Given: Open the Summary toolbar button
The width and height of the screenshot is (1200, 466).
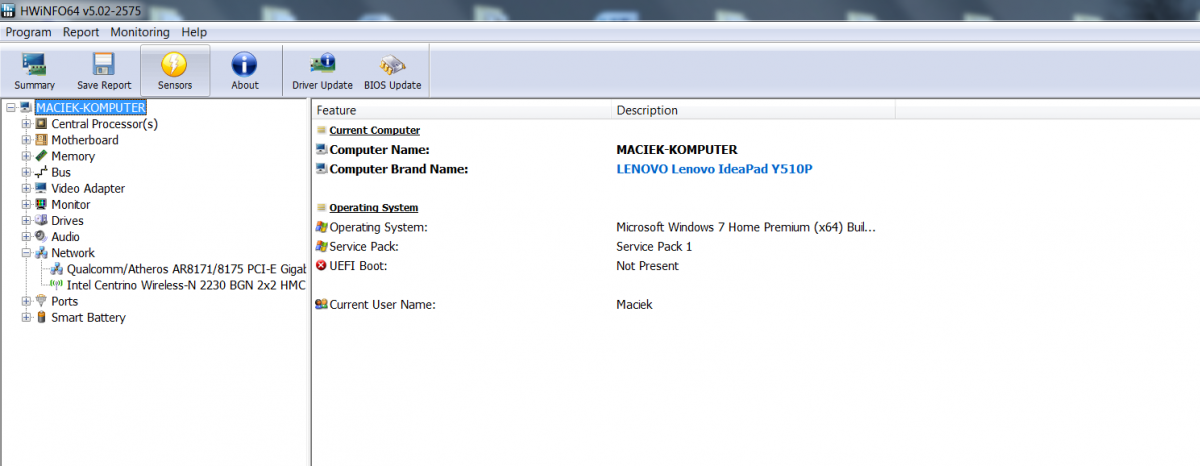Looking at the screenshot, I should pyautogui.click(x=35, y=71).
